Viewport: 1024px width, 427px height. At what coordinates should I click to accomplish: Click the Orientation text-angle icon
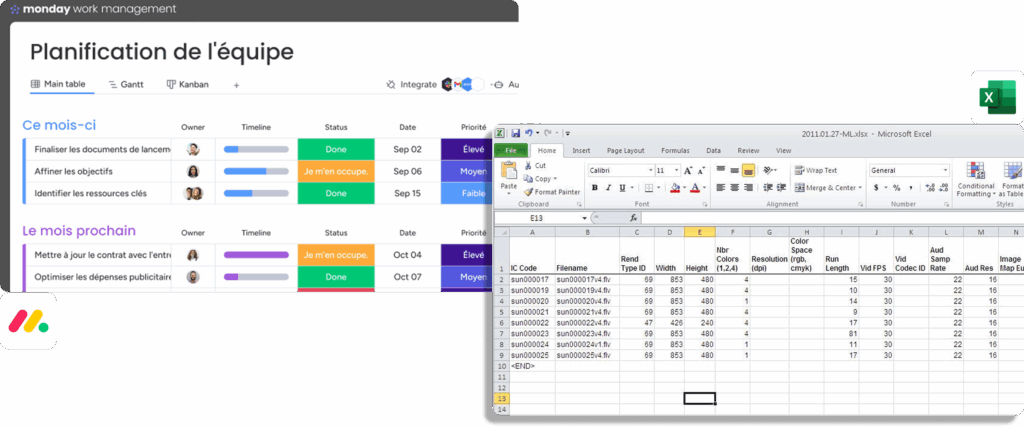pos(767,170)
